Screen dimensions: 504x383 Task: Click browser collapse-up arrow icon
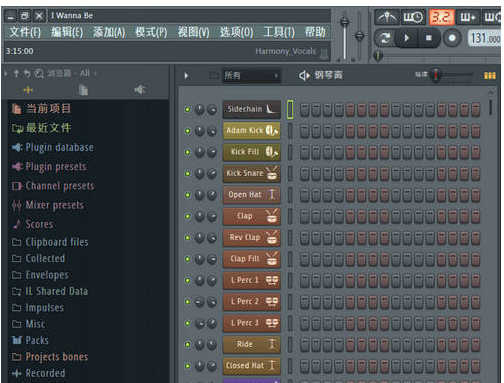pyautogui.click(x=16, y=73)
